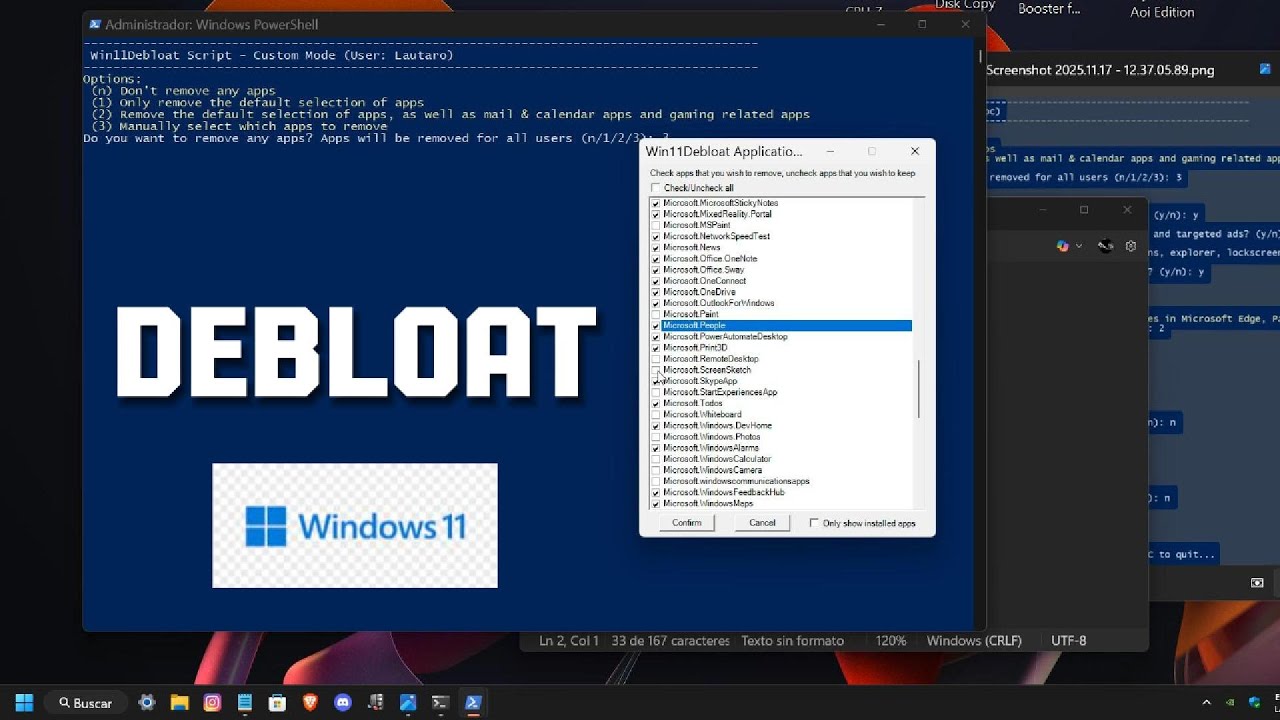The image size is (1280, 720).
Task: Uncheck Microsoft.NetworkSpeedTest
Action: tap(656, 237)
